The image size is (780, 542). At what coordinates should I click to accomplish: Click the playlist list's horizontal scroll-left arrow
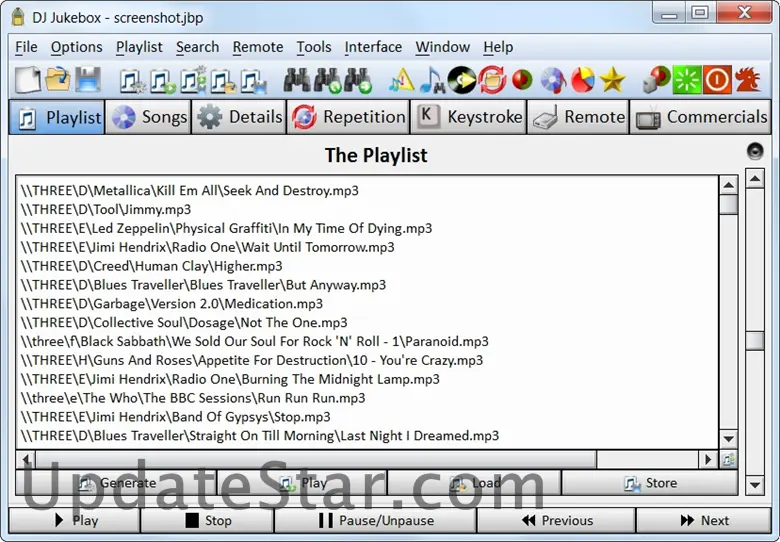[x=26, y=459]
